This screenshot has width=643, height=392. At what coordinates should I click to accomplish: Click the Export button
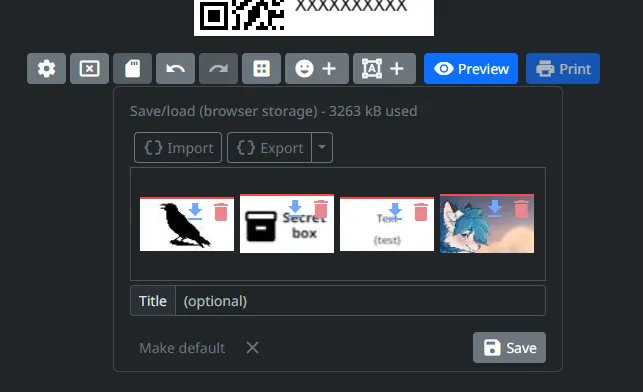click(x=269, y=148)
